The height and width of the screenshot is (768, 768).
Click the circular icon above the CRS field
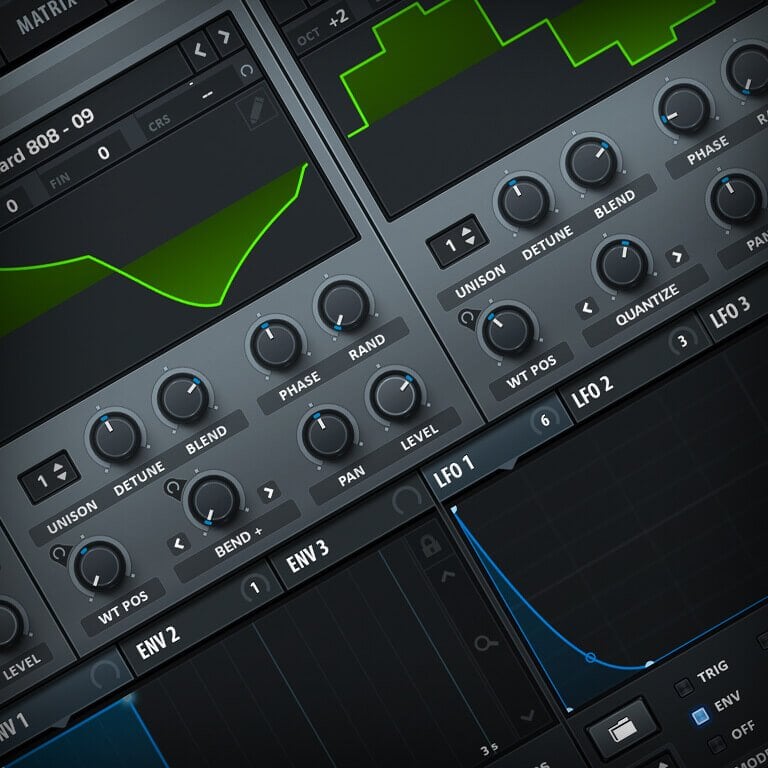click(x=247, y=71)
